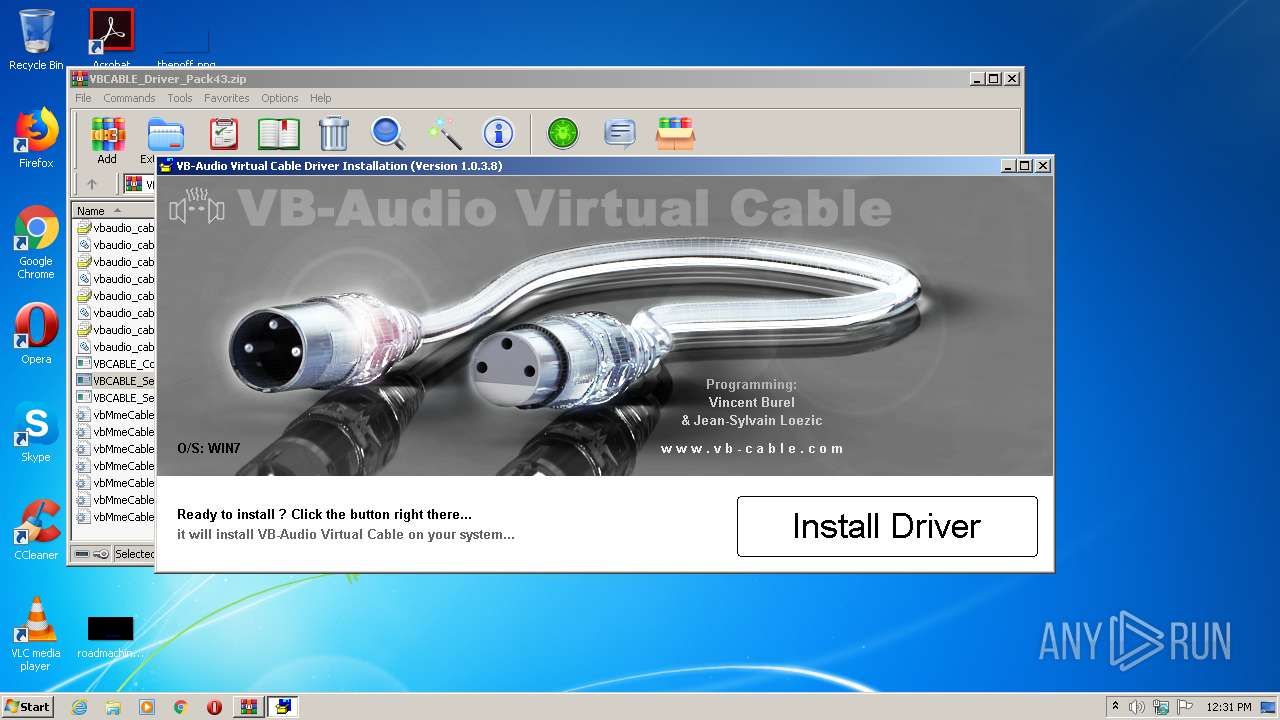Click the View open-book icon in WinRAR
The image size is (1280, 720).
tap(279, 133)
